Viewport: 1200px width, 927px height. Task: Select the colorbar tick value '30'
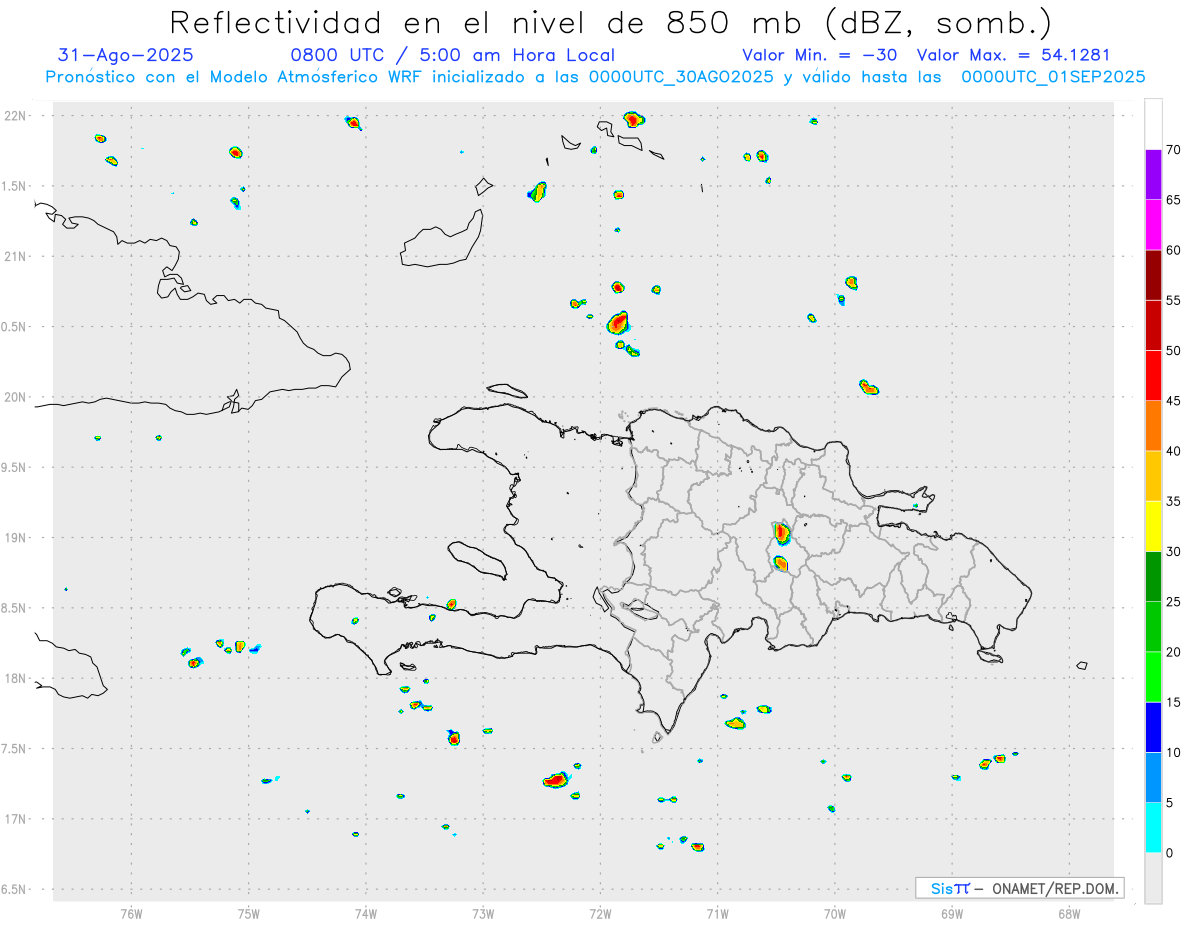click(x=1174, y=552)
